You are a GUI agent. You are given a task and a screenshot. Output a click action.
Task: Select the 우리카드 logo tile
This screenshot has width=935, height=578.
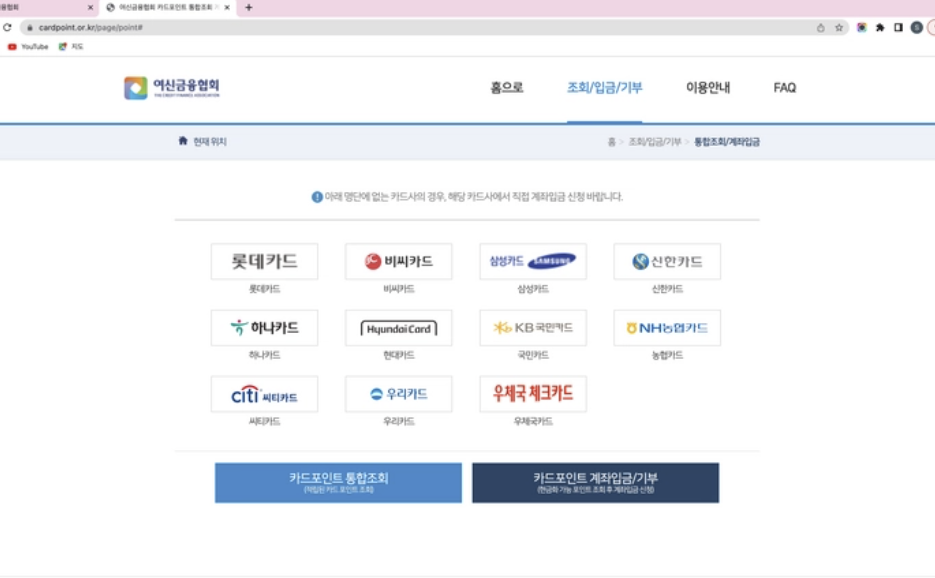click(x=398, y=394)
